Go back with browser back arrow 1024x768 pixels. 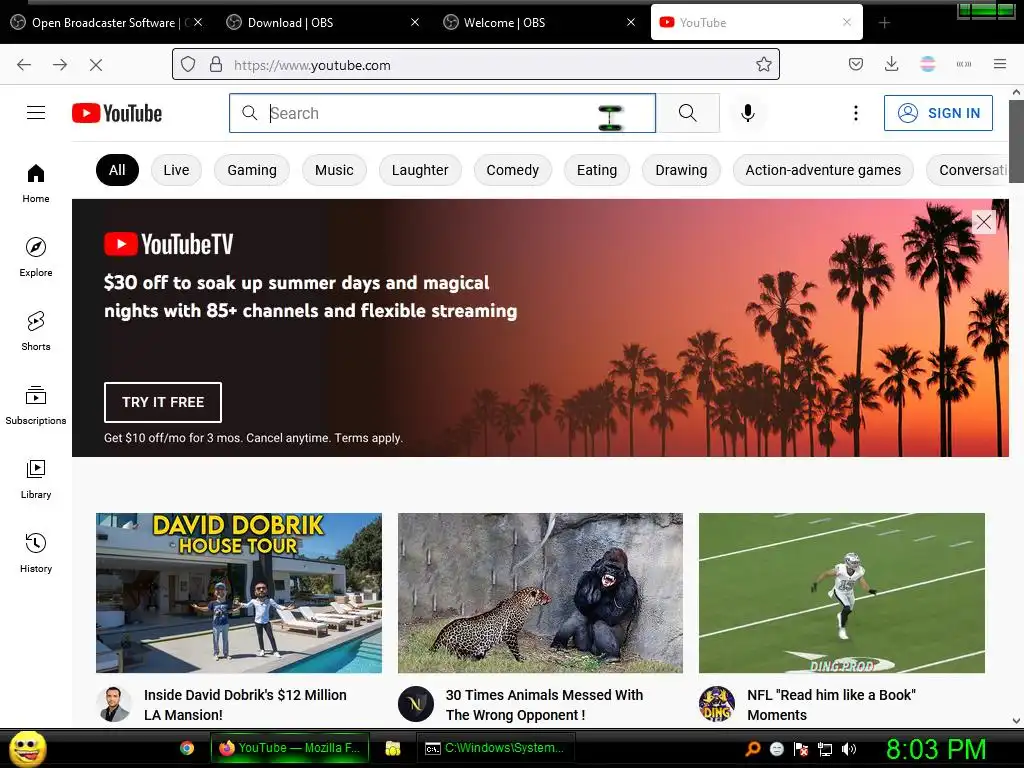[x=24, y=65]
